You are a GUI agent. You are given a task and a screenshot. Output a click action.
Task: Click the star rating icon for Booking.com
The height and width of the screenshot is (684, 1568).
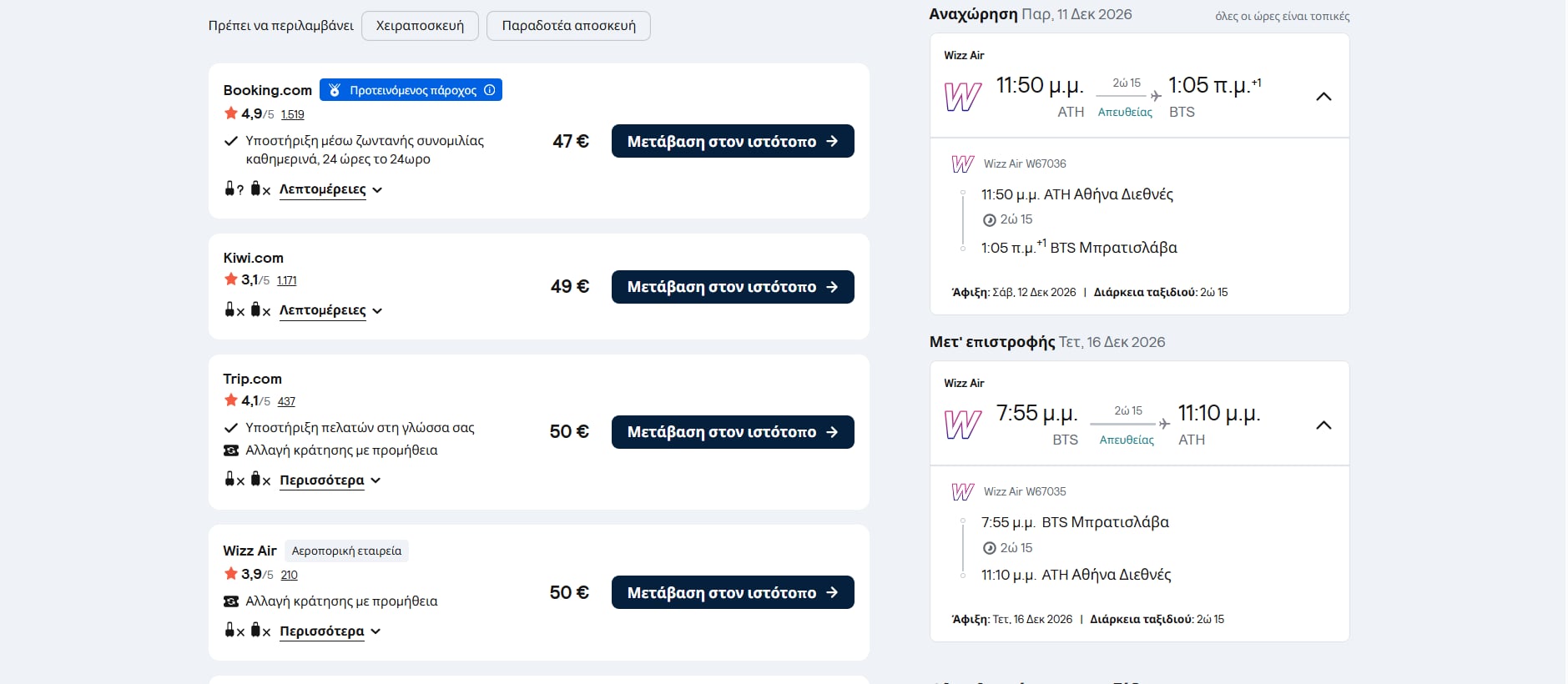231,113
